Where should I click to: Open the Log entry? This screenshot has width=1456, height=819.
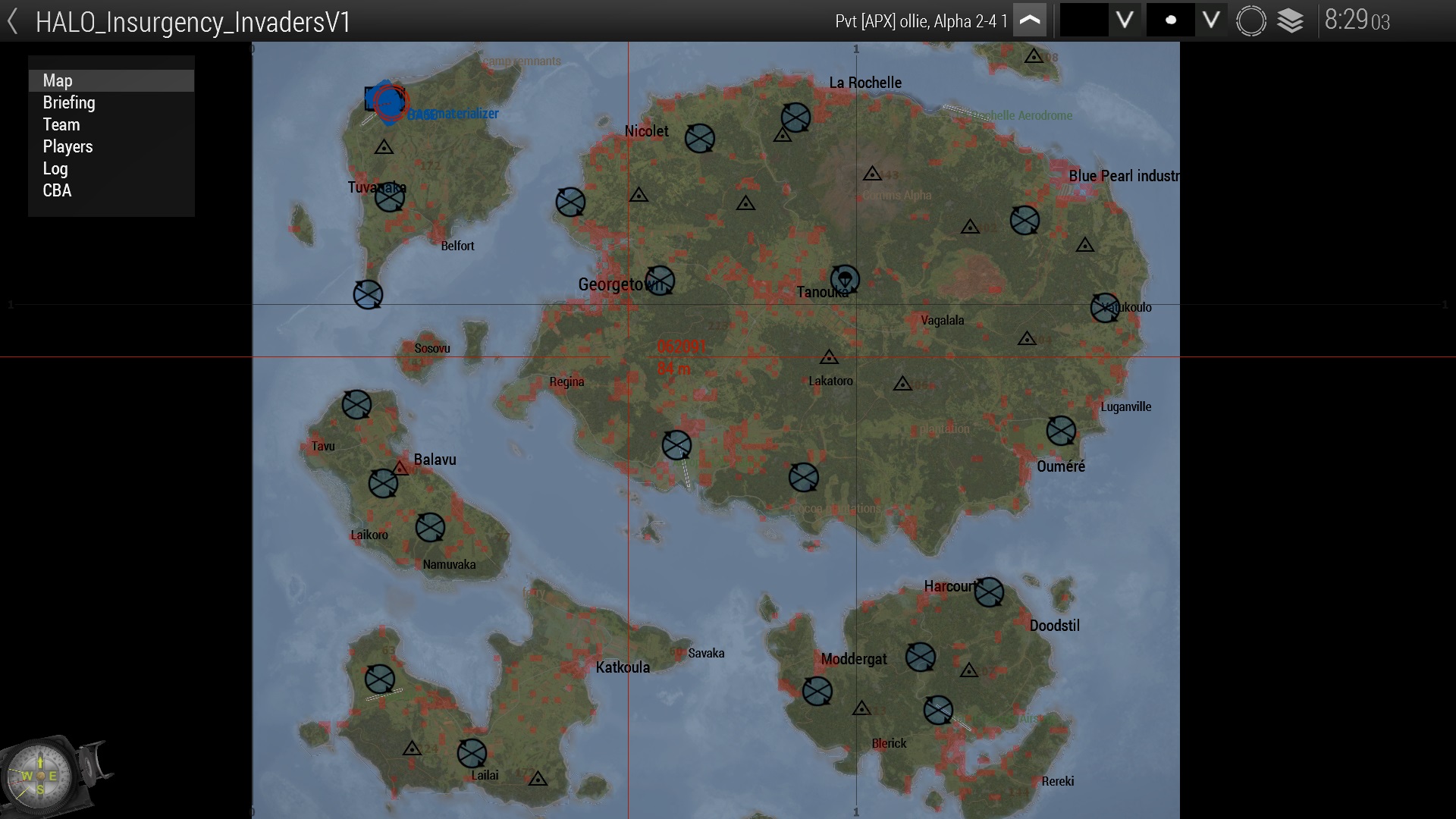[55, 168]
